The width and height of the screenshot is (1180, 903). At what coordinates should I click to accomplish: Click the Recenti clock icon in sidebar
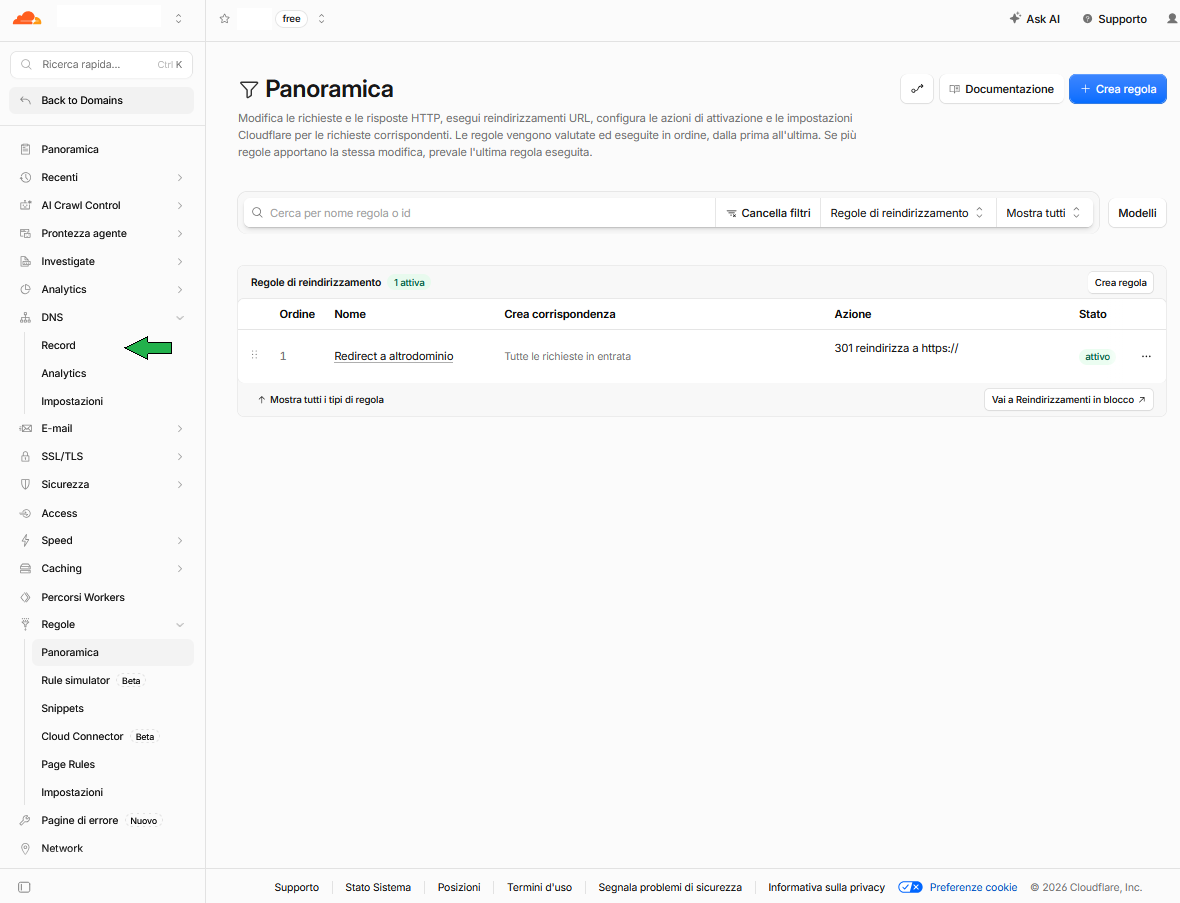26,178
